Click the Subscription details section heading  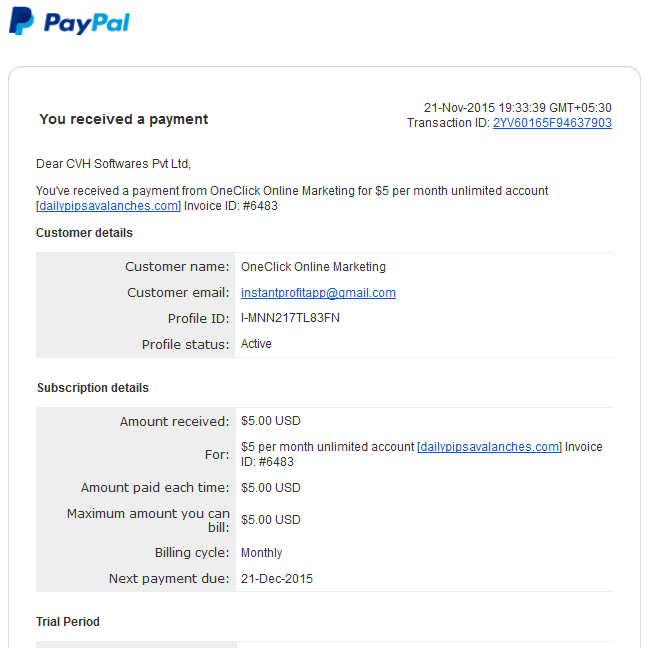[93, 388]
